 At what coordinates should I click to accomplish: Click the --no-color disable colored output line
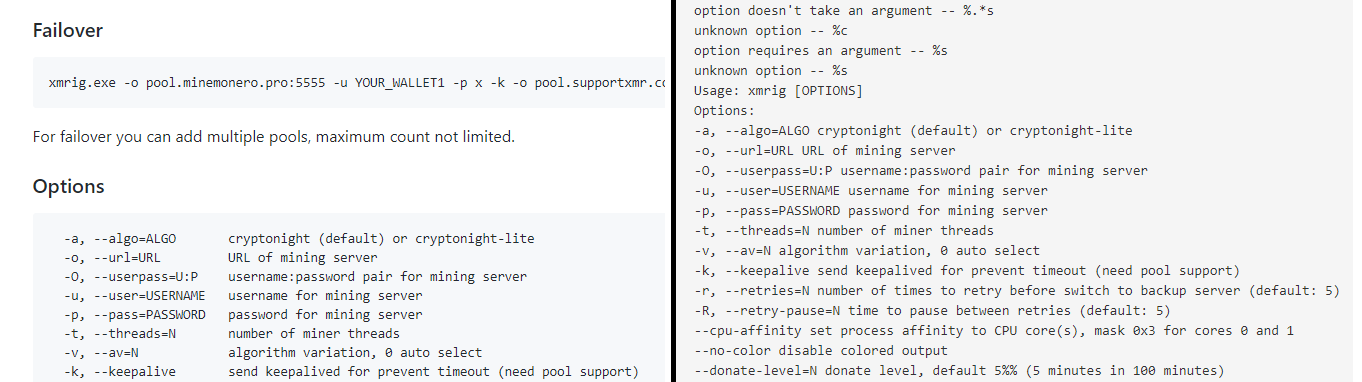pos(820,351)
